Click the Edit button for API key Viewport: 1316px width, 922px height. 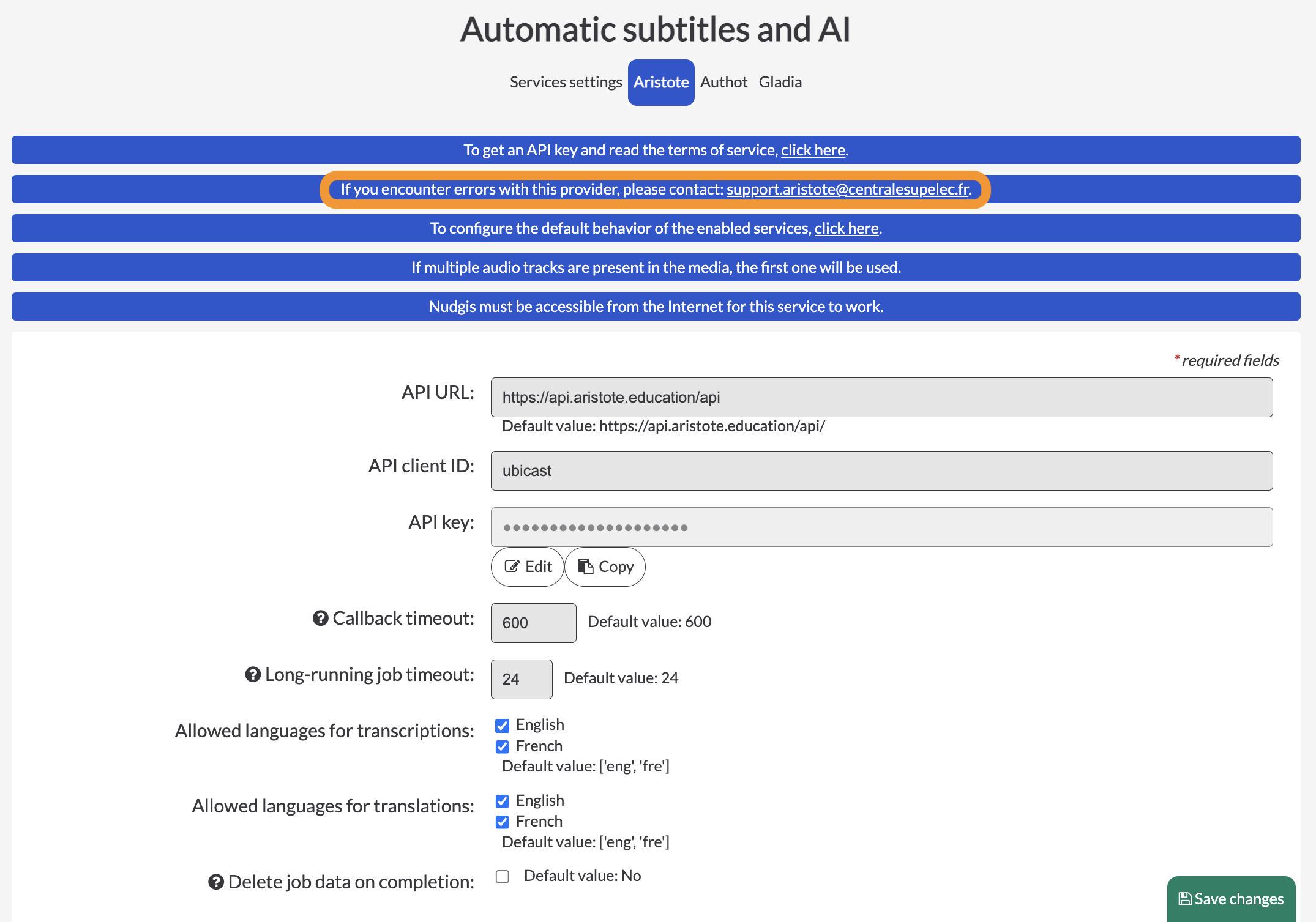pos(528,567)
